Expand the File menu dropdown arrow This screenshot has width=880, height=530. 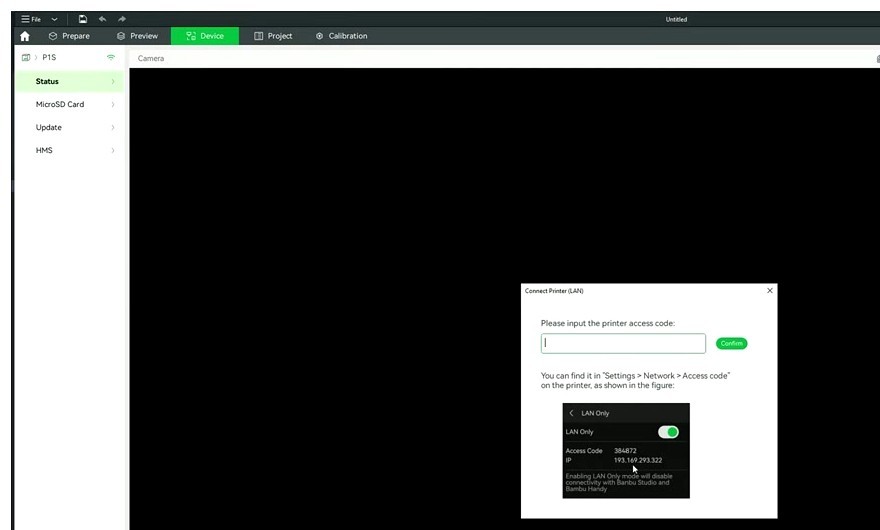(x=54, y=19)
